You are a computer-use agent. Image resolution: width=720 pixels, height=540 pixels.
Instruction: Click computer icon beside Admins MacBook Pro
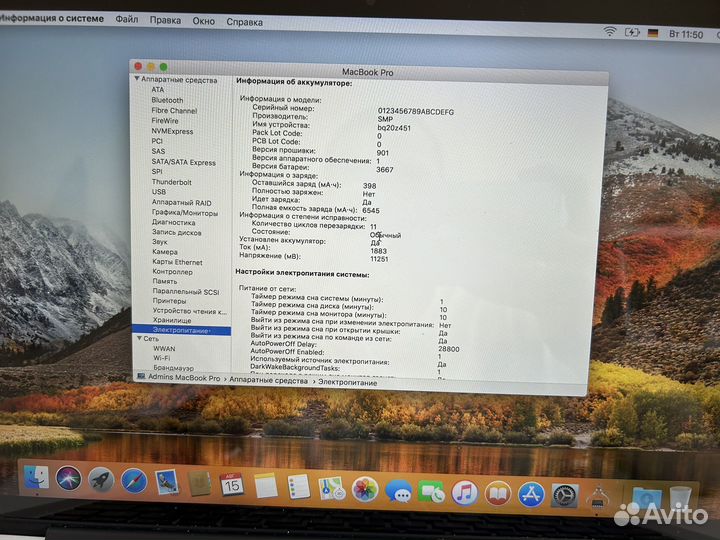pyautogui.click(x=141, y=376)
